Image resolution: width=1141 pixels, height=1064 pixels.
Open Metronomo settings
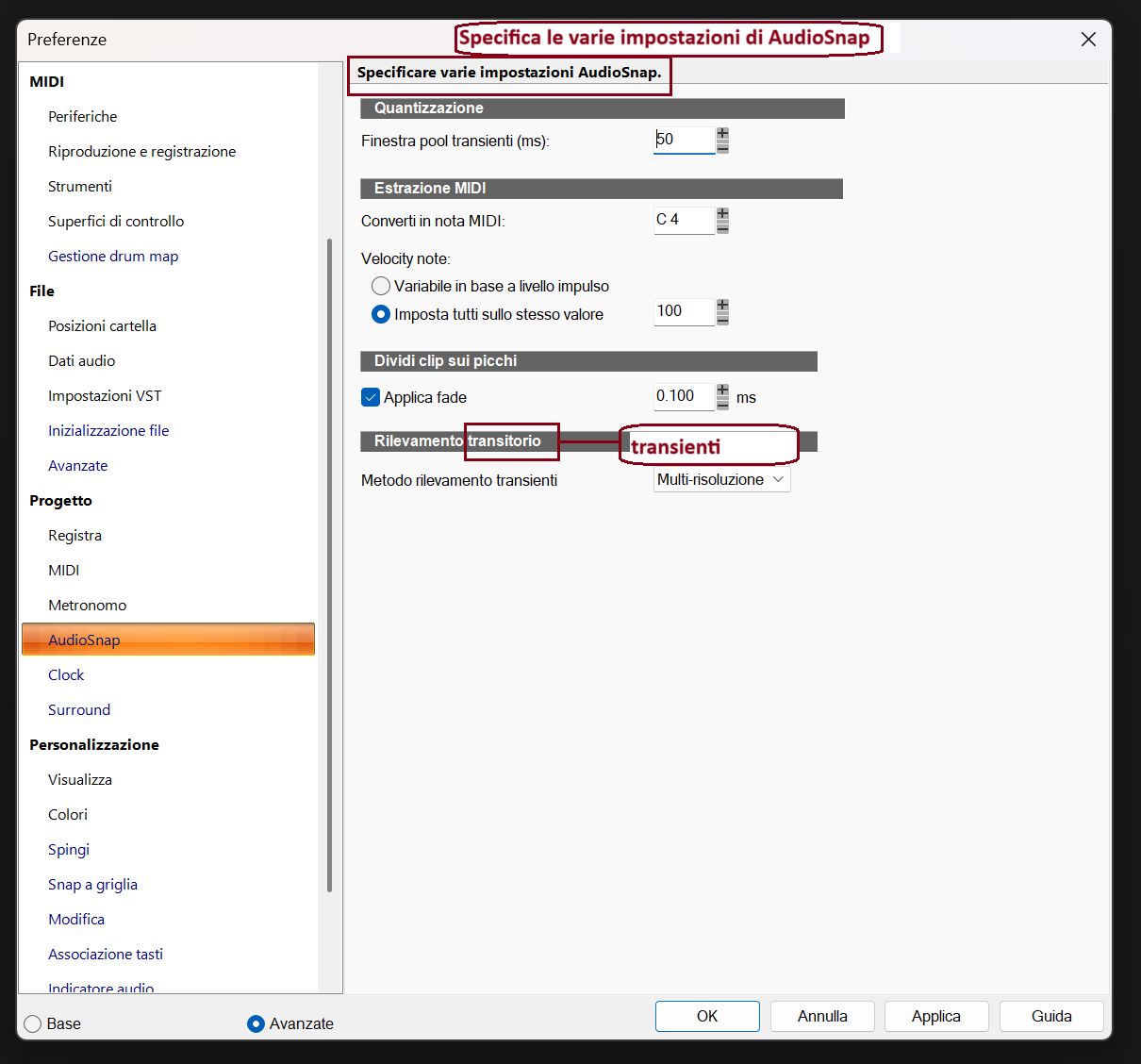[x=87, y=605]
